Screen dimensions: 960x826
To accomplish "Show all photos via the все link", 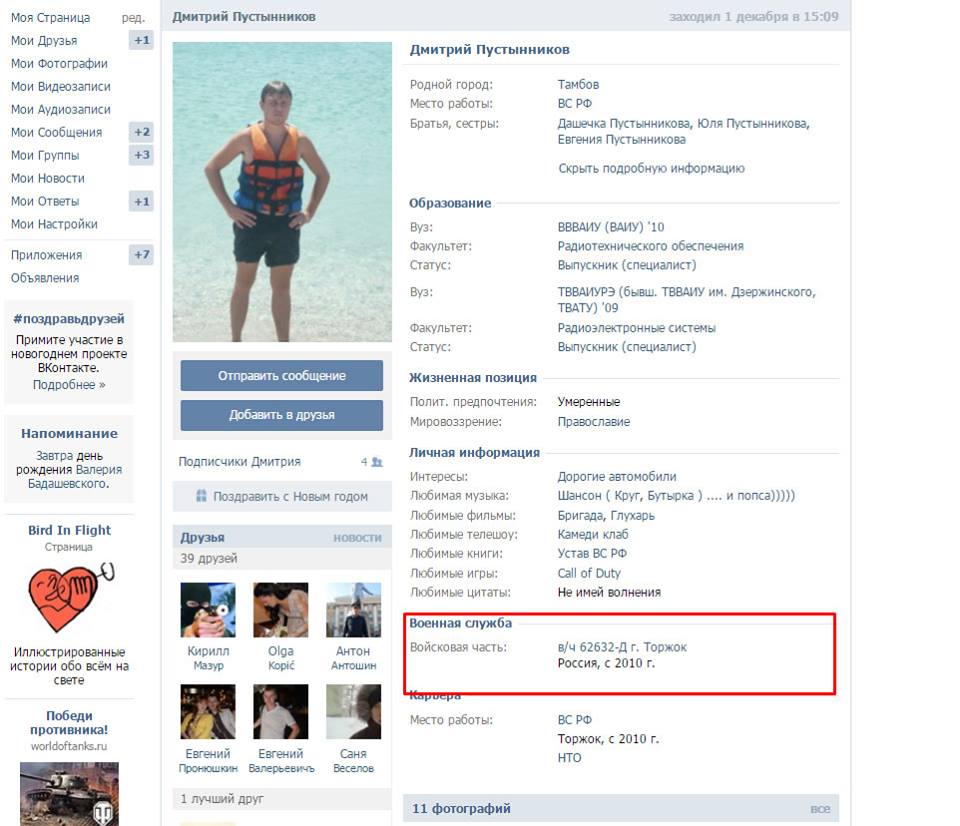I will pyautogui.click(x=820, y=809).
